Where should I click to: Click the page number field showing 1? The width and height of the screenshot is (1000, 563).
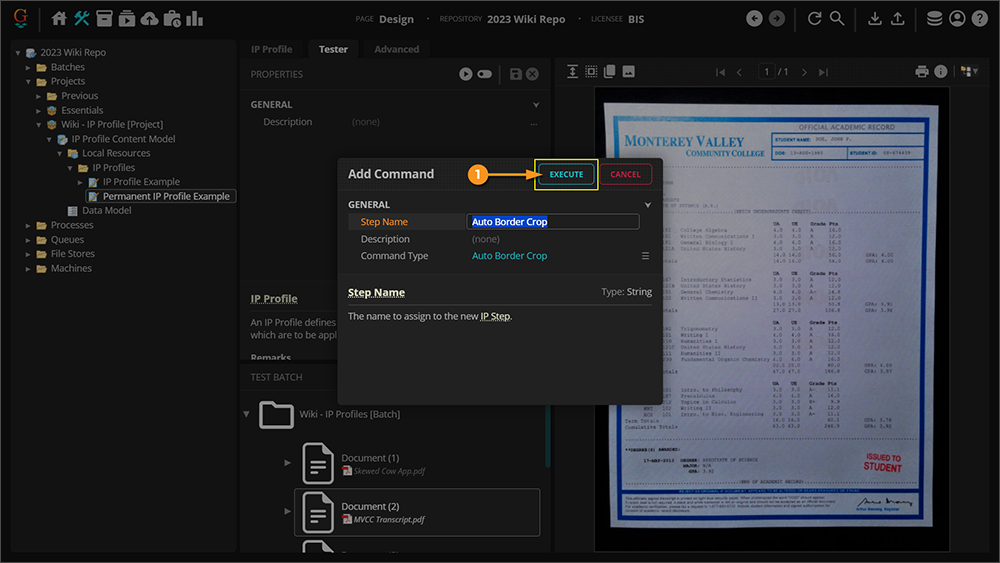click(x=767, y=71)
